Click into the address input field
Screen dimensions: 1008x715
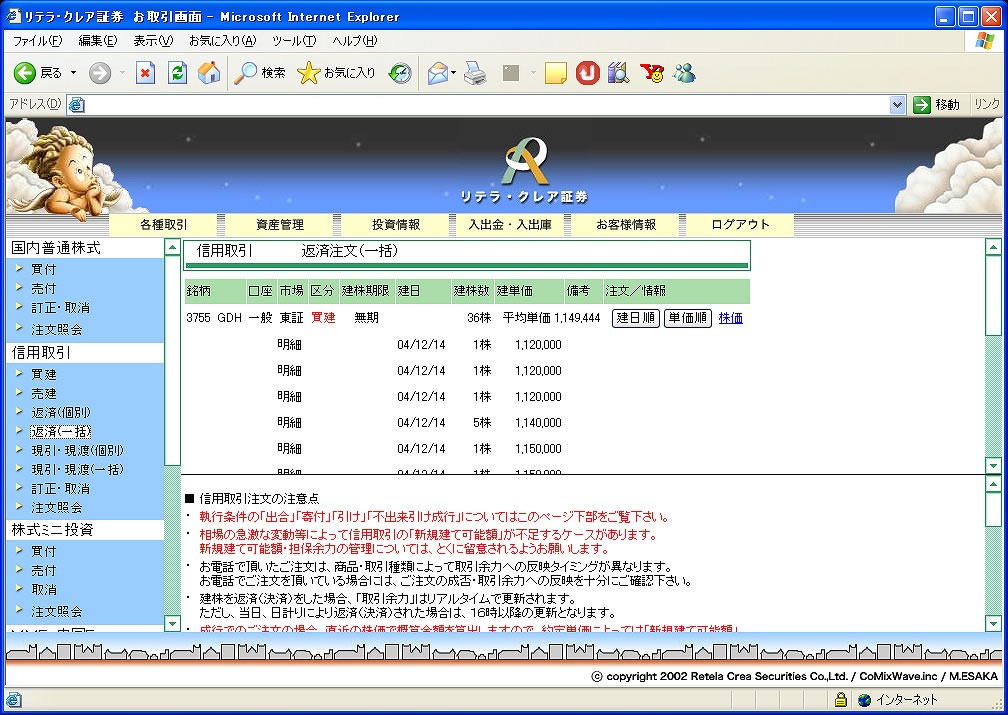(487, 104)
